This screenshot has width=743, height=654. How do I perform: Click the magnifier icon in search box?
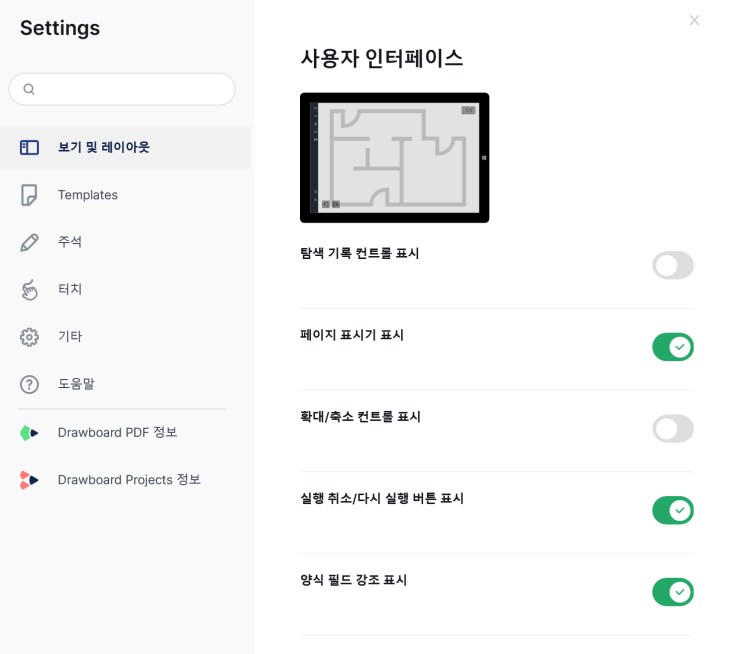tap(29, 89)
